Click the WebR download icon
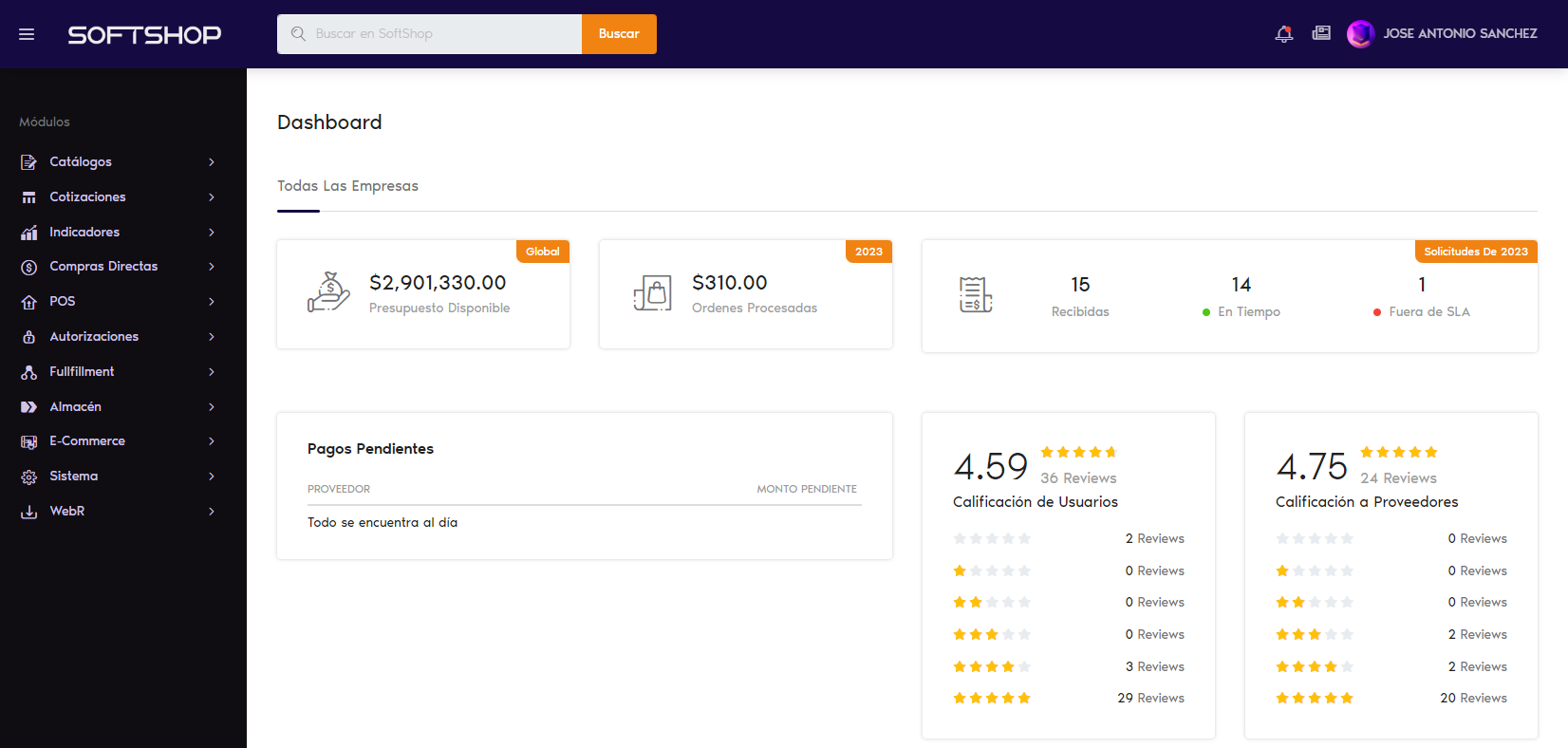 click(29, 512)
